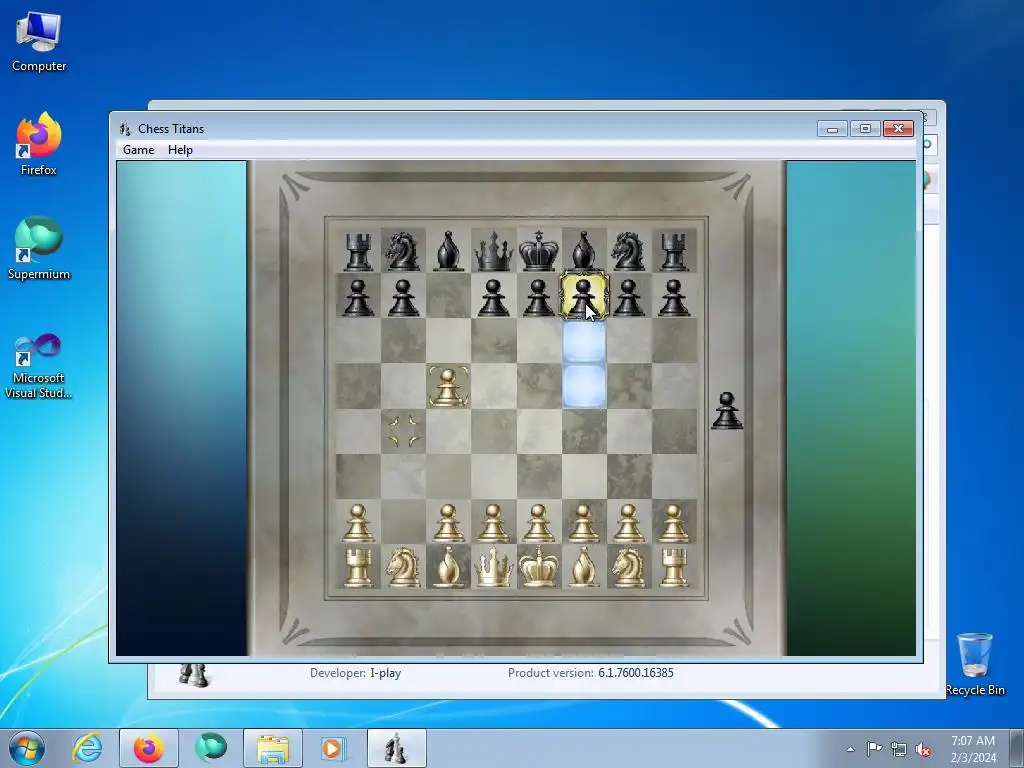1024x768 pixels.
Task: Move pawn to the farther blue highlighted square
Action: tap(584, 386)
